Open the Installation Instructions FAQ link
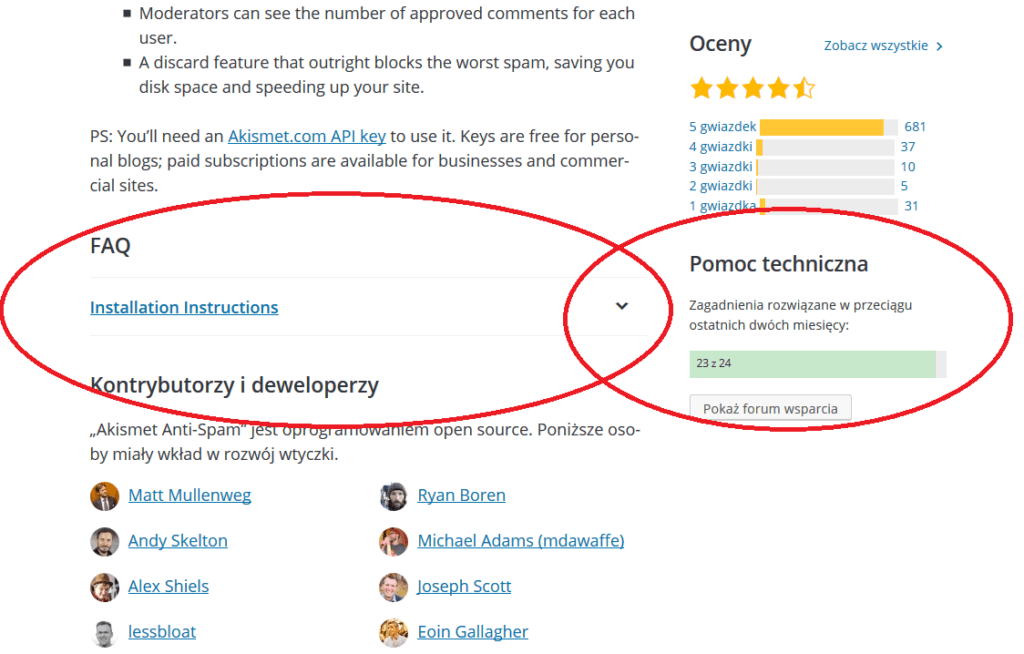 pyautogui.click(x=184, y=307)
